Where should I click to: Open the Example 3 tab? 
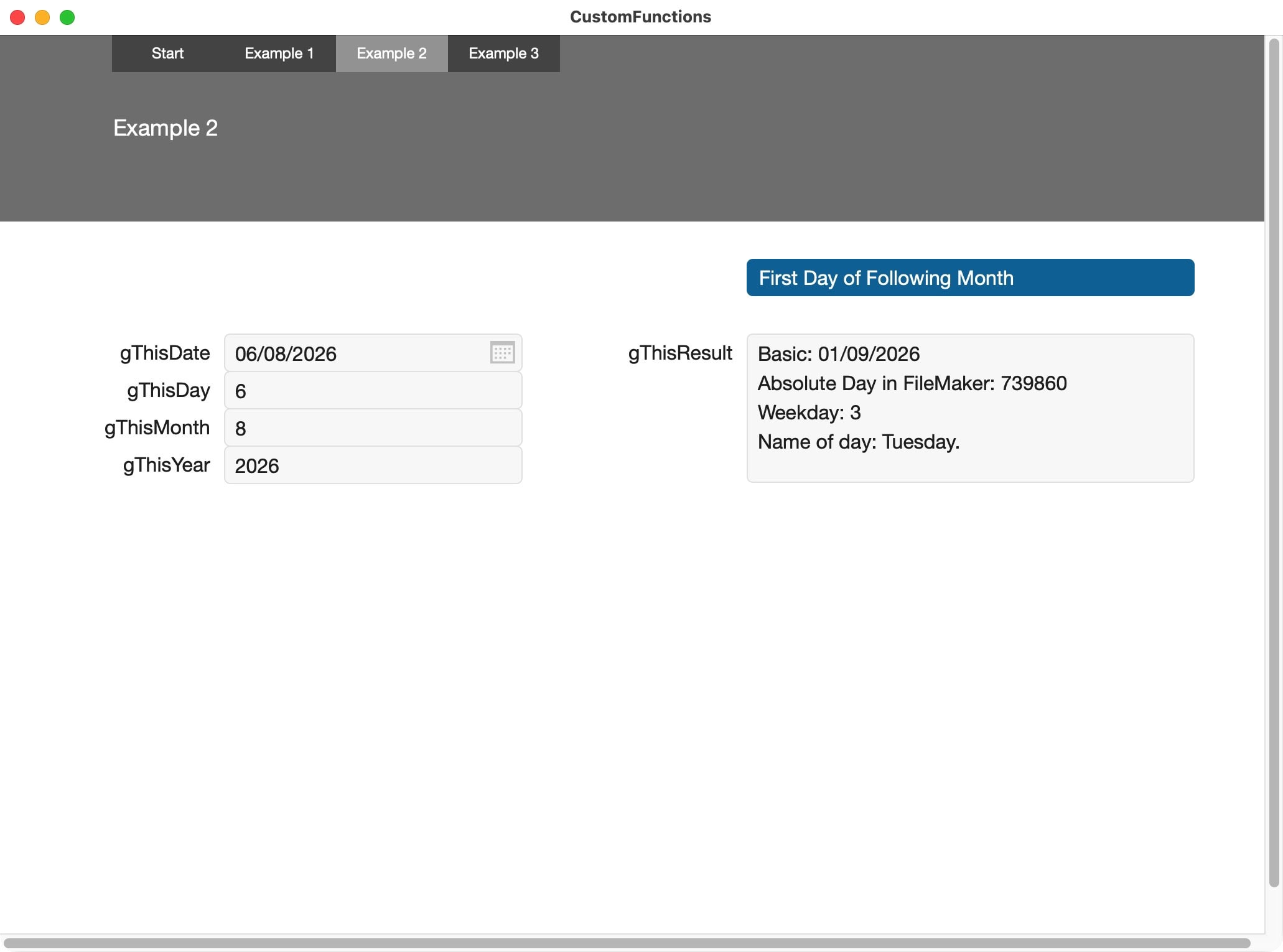[x=503, y=54]
